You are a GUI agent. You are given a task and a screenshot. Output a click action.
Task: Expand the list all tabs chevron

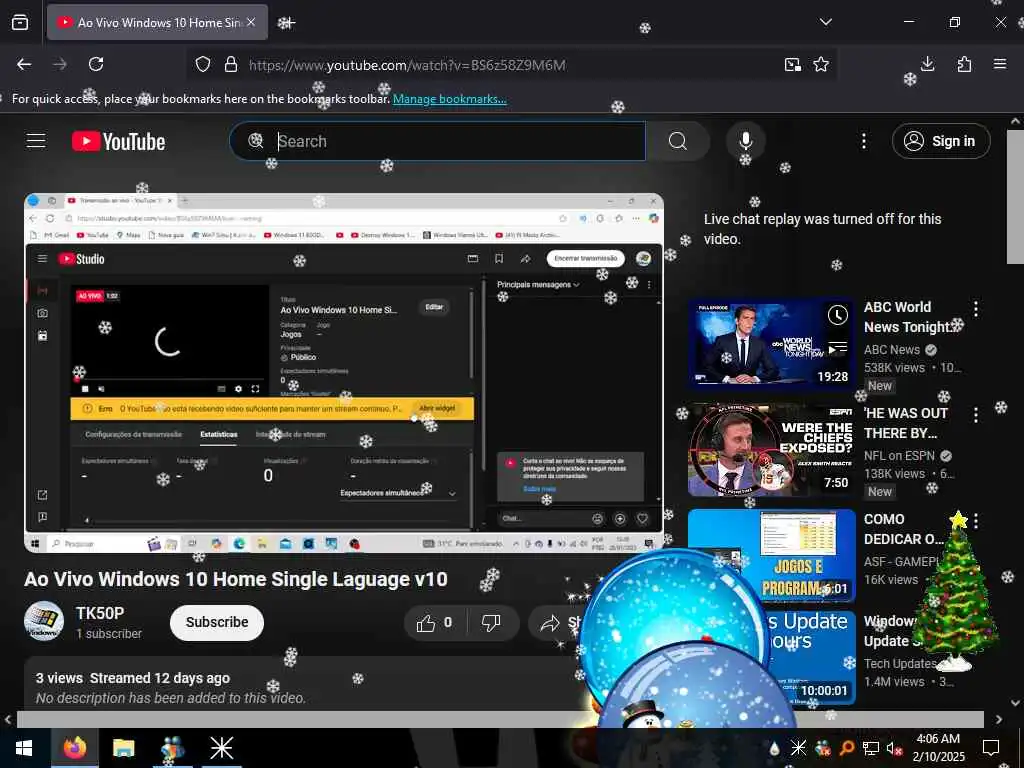[x=825, y=22]
